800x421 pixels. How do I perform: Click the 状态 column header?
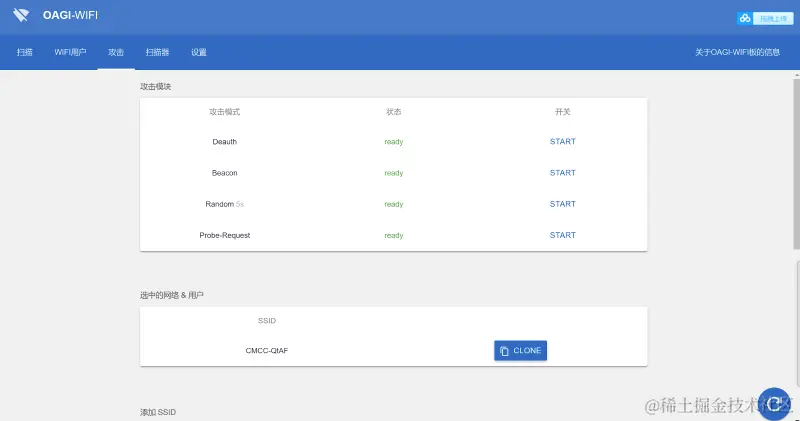click(x=393, y=112)
